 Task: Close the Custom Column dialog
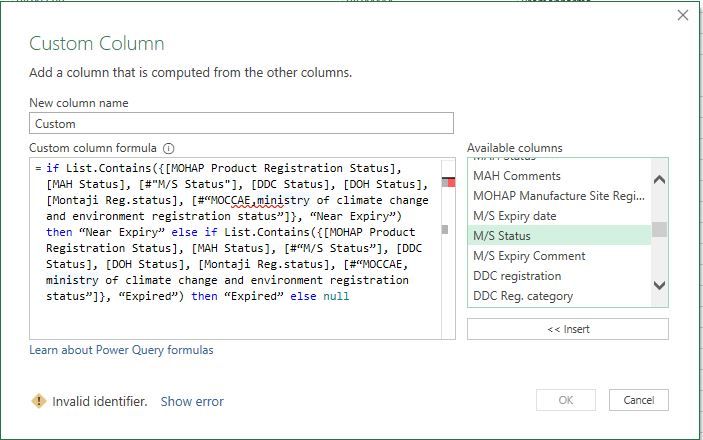(683, 15)
